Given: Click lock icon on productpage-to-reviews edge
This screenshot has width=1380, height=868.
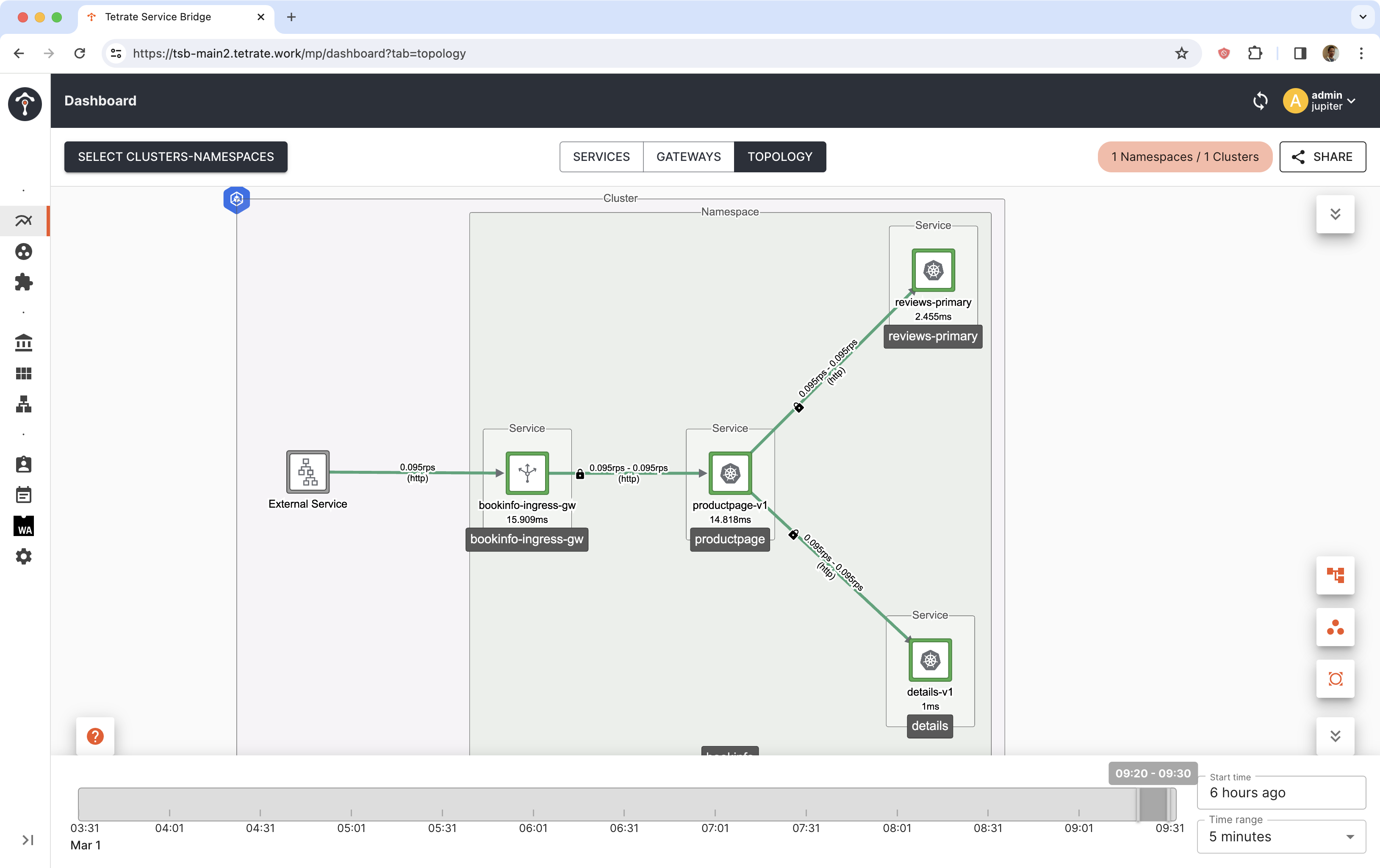Looking at the screenshot, I should point(798,407).
